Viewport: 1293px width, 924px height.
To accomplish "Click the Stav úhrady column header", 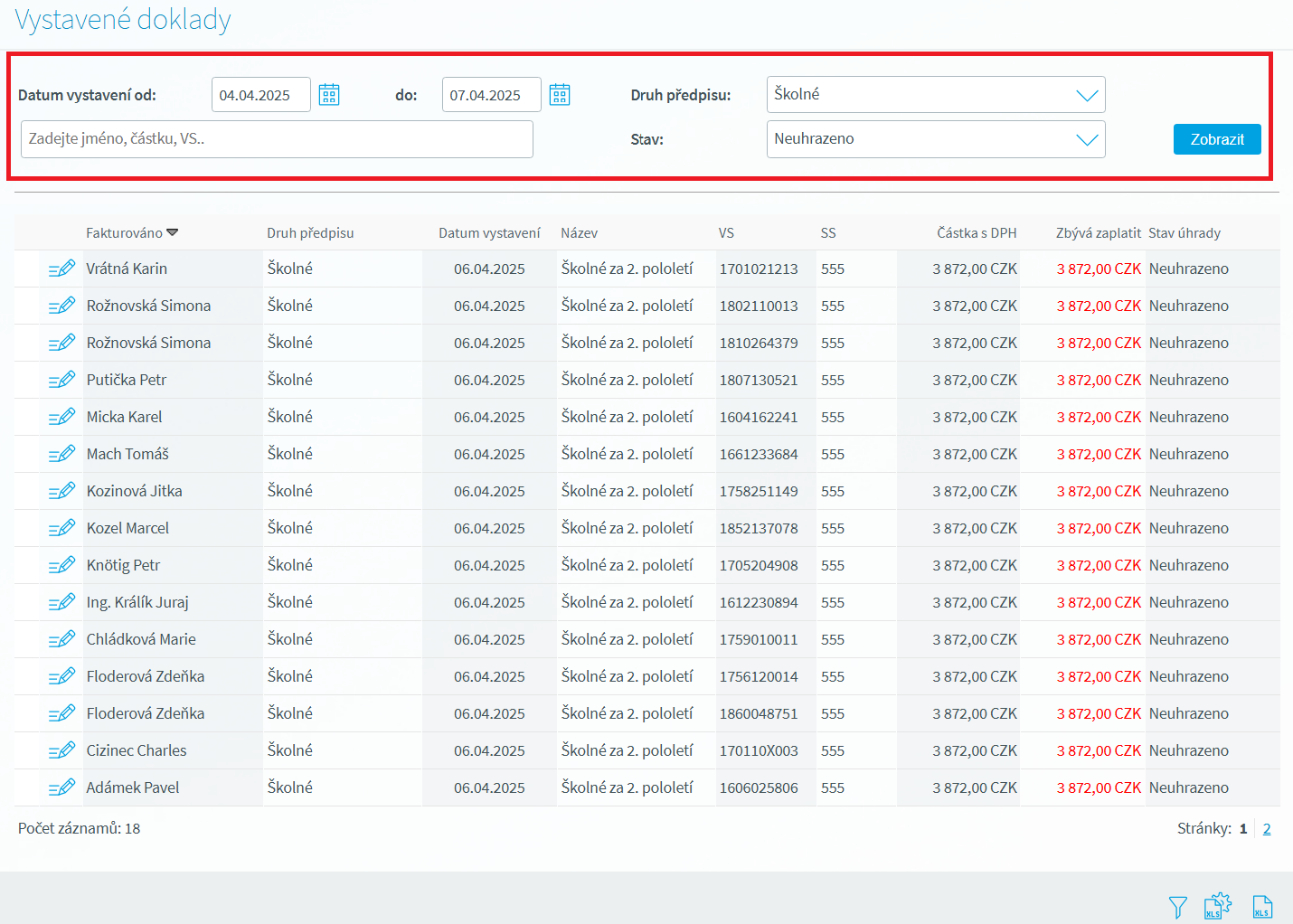I will [x=1184, y=233].
